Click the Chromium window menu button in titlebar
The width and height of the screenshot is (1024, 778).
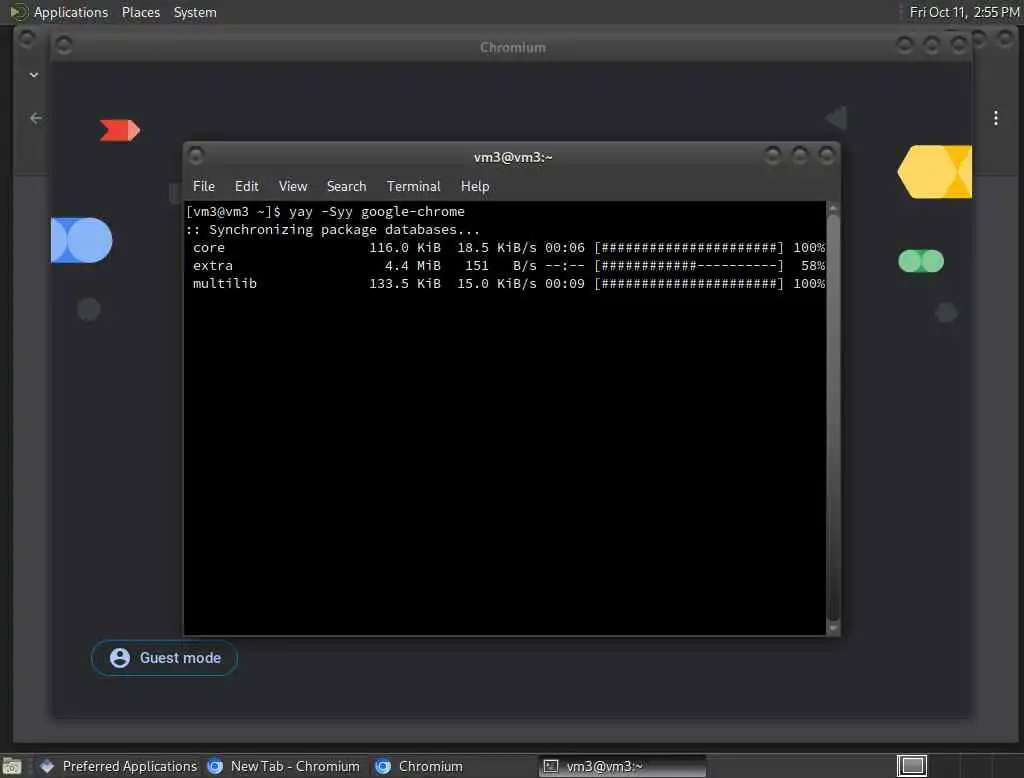tap(63, 45)
